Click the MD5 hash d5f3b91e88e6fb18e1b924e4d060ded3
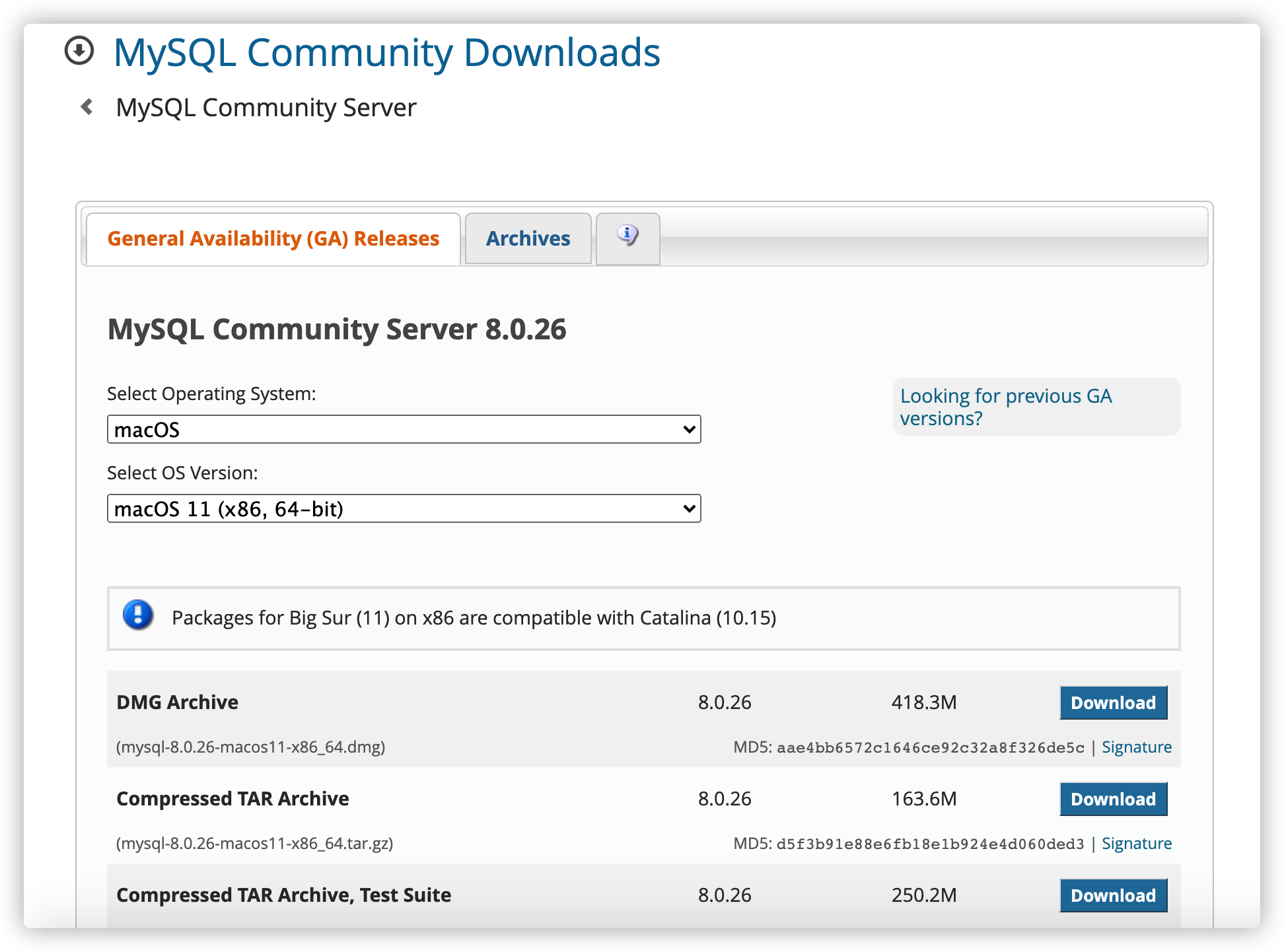 [x=931, y=844]
